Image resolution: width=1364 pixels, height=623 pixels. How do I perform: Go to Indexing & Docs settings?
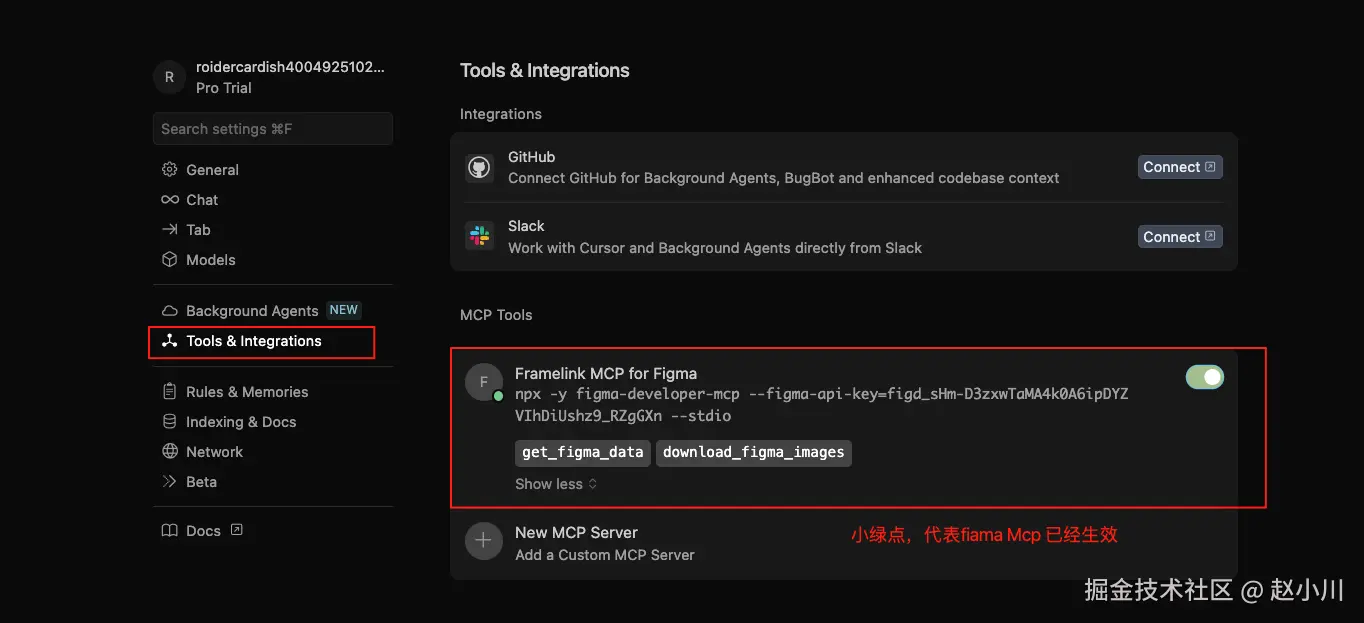point(241,422)
